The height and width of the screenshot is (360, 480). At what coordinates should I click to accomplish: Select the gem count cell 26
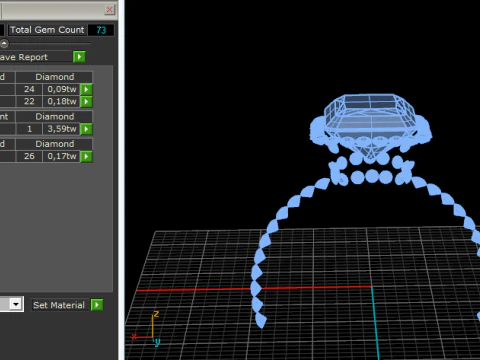pyautogui.click(x=29, y=156)
